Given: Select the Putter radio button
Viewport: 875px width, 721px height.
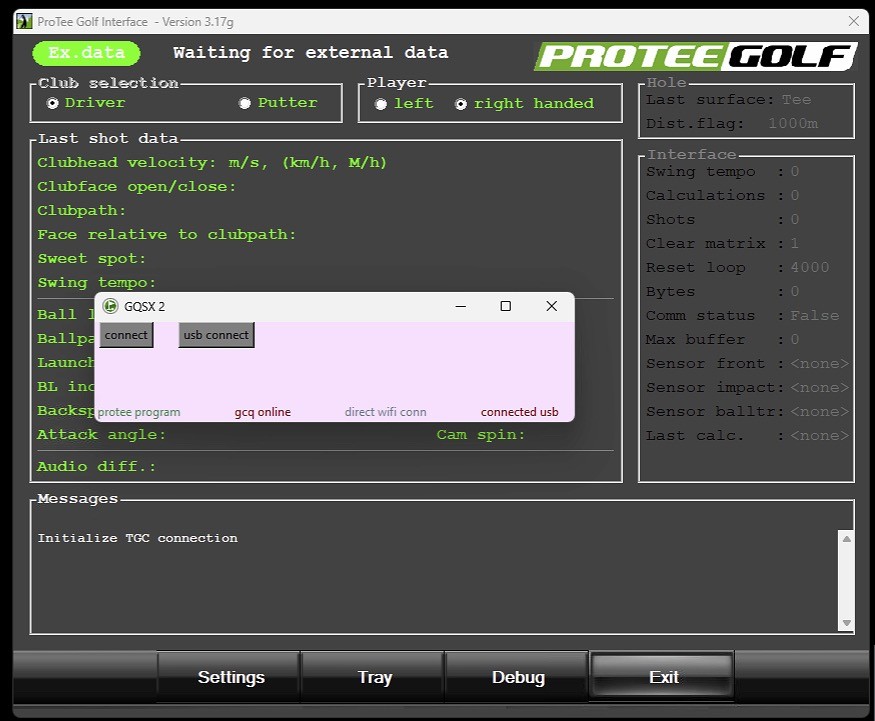Looking at the screenshot, I should click(x=244, y=103).
